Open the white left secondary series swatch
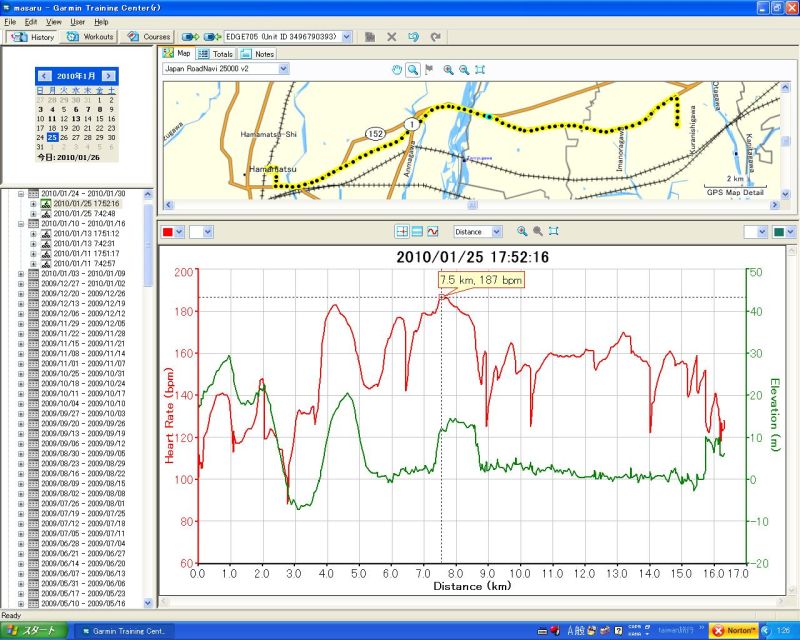The image size is (800, 640). pyautogui.click(x=201, y=232)
